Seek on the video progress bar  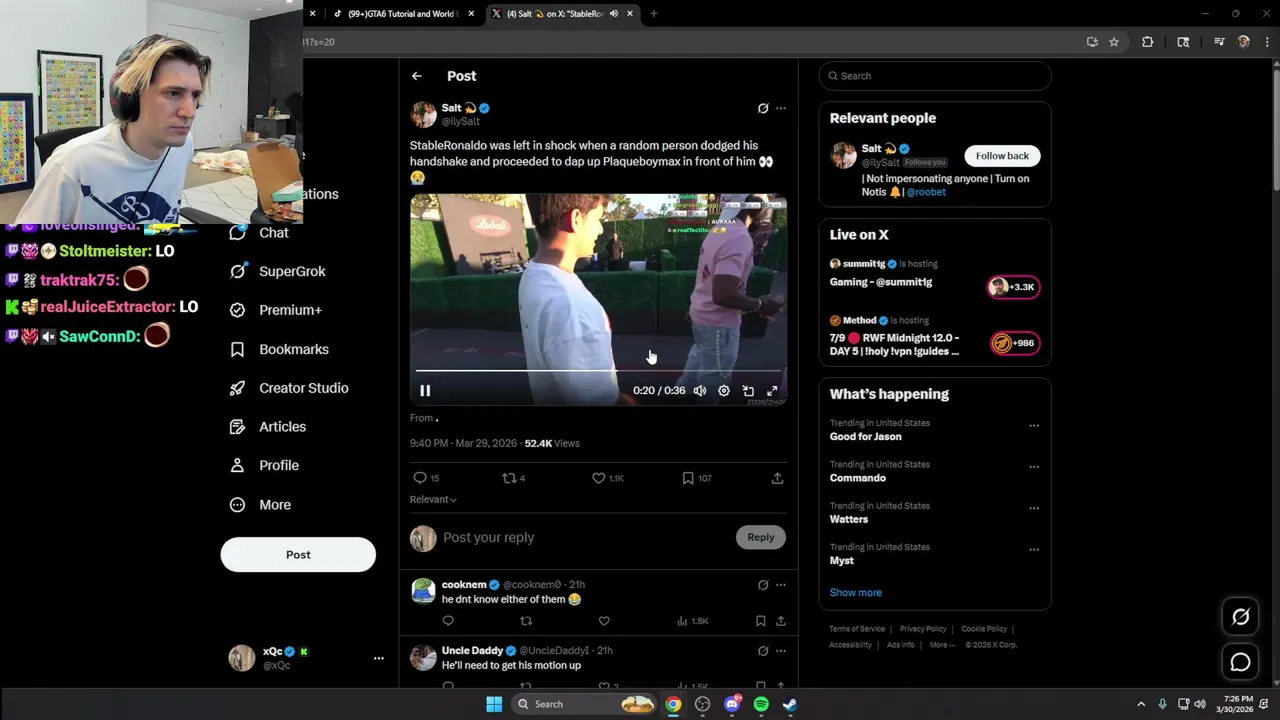click(x=598, y=371)
